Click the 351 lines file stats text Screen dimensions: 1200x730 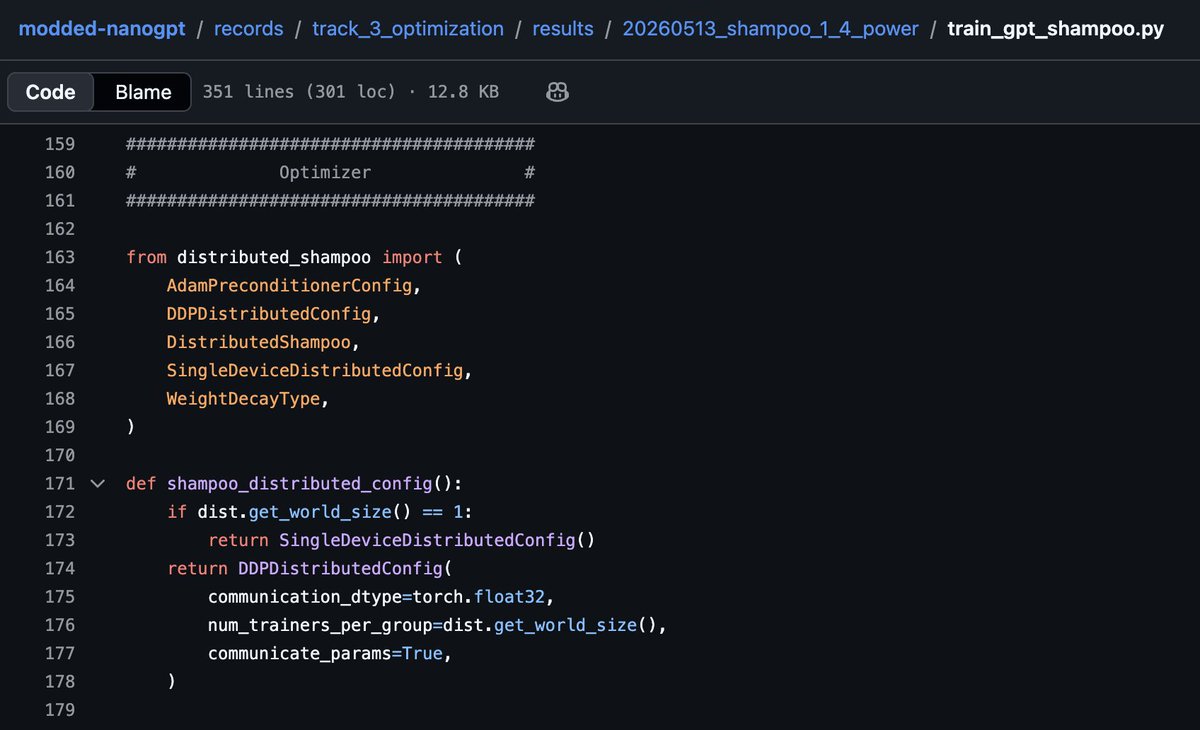pyautogui.click(x=351, y=92)
